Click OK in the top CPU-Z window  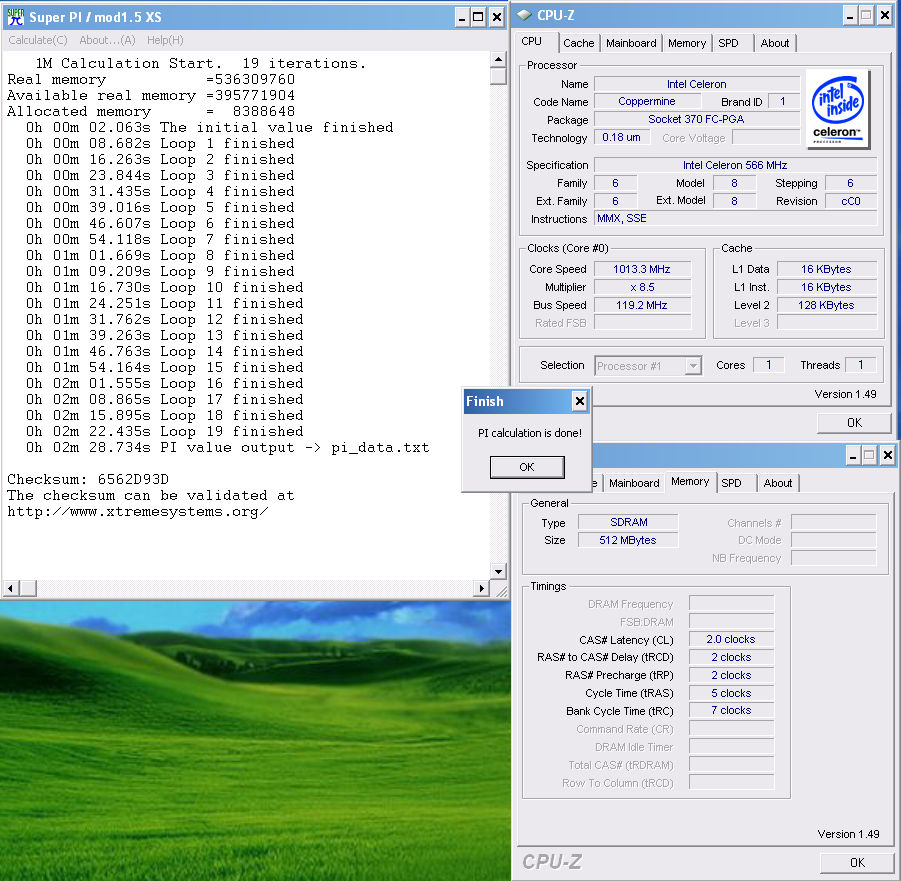[854, 423]
